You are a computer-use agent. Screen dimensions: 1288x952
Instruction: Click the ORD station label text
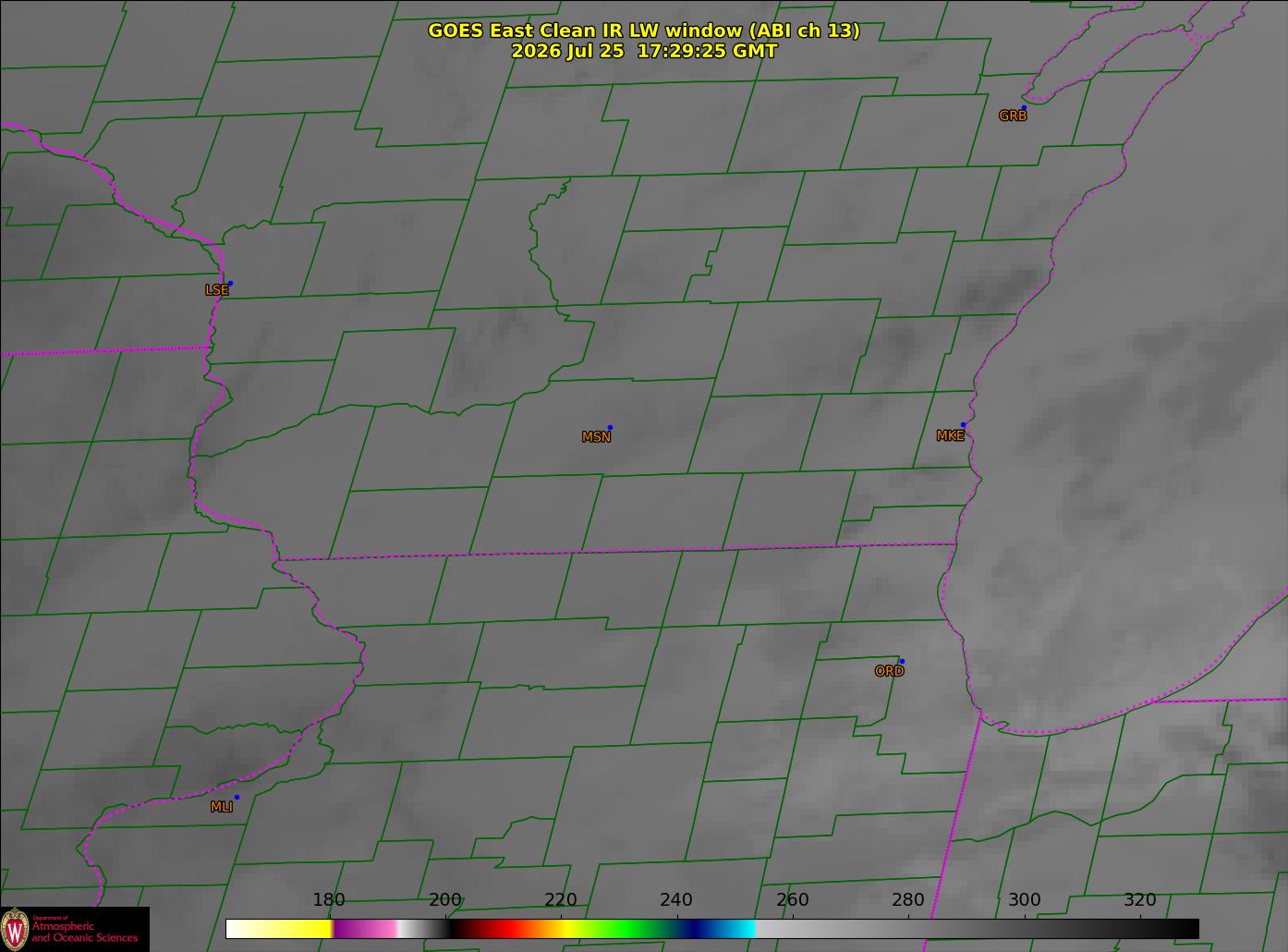889,671
